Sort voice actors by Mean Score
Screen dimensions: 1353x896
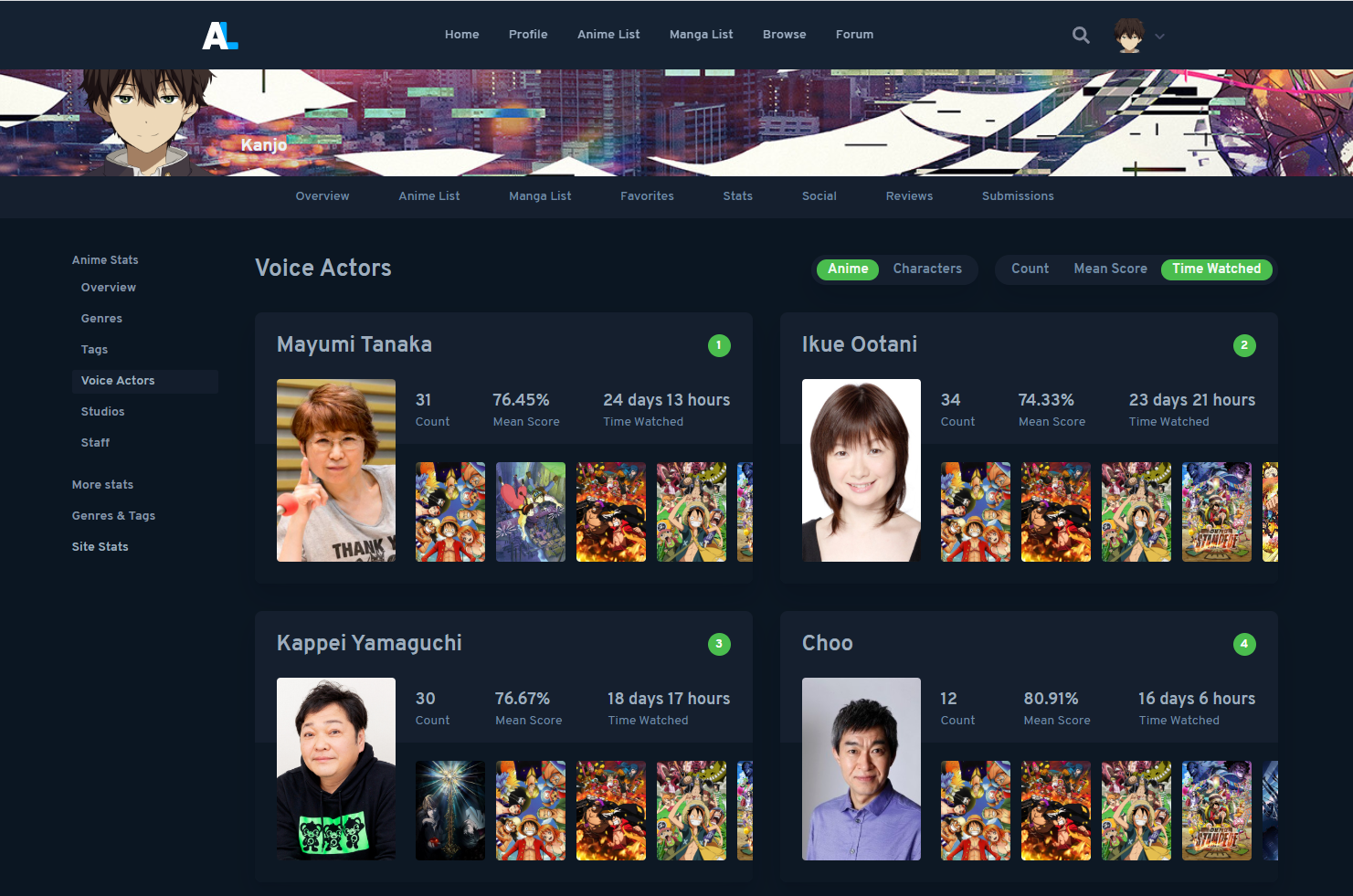coord(1110,269)
